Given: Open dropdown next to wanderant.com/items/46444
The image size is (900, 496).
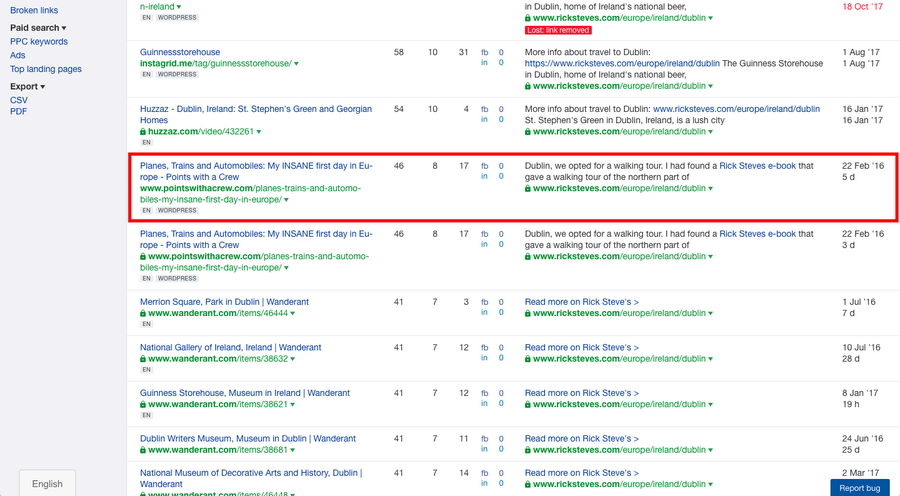Looking at the screenshot, I should pos(293,313).
